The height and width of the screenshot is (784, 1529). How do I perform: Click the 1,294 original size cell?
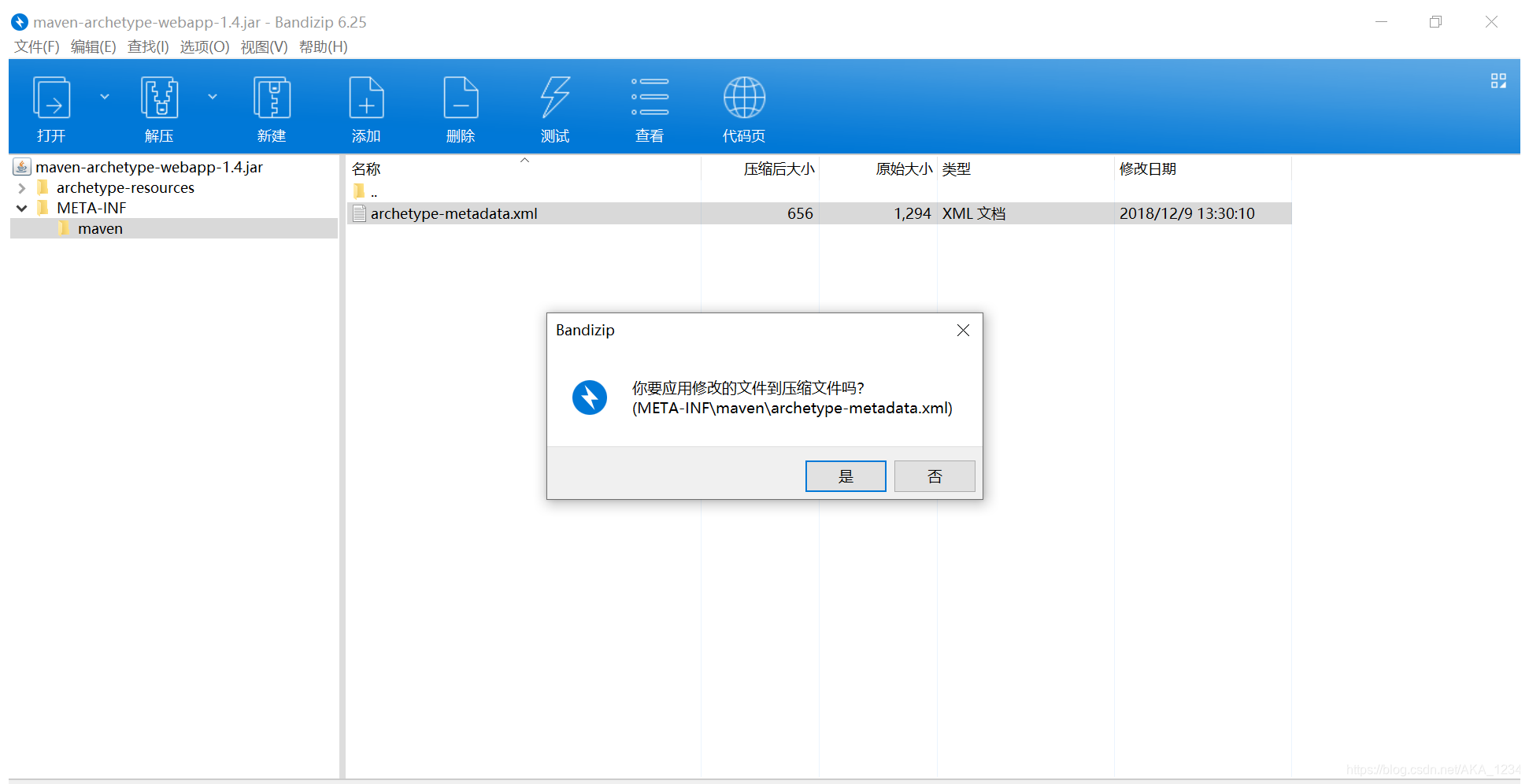click(913, 213)
